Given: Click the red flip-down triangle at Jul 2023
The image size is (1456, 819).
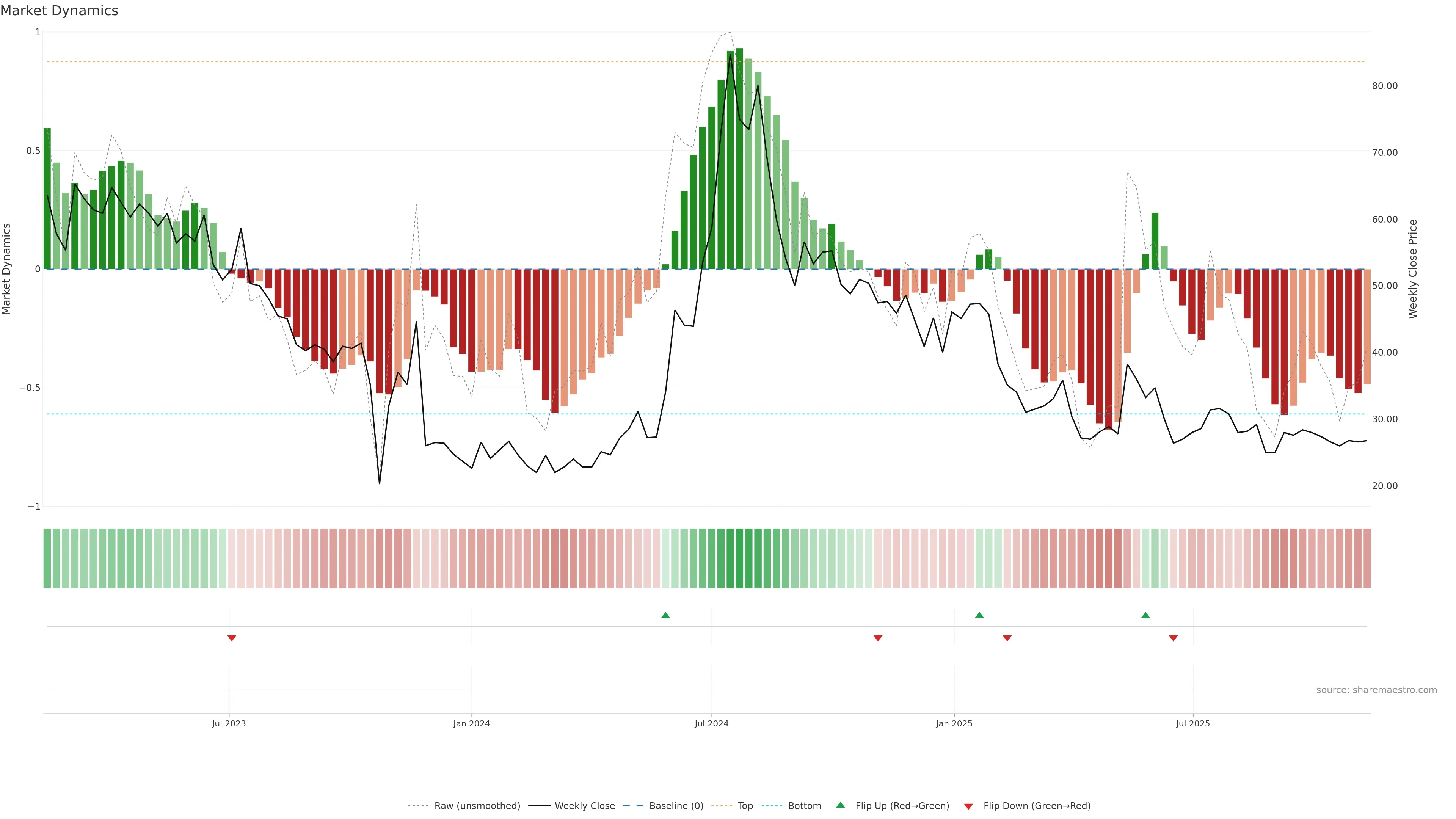Looking at the screenshot, I should click(x=232, y=638).
